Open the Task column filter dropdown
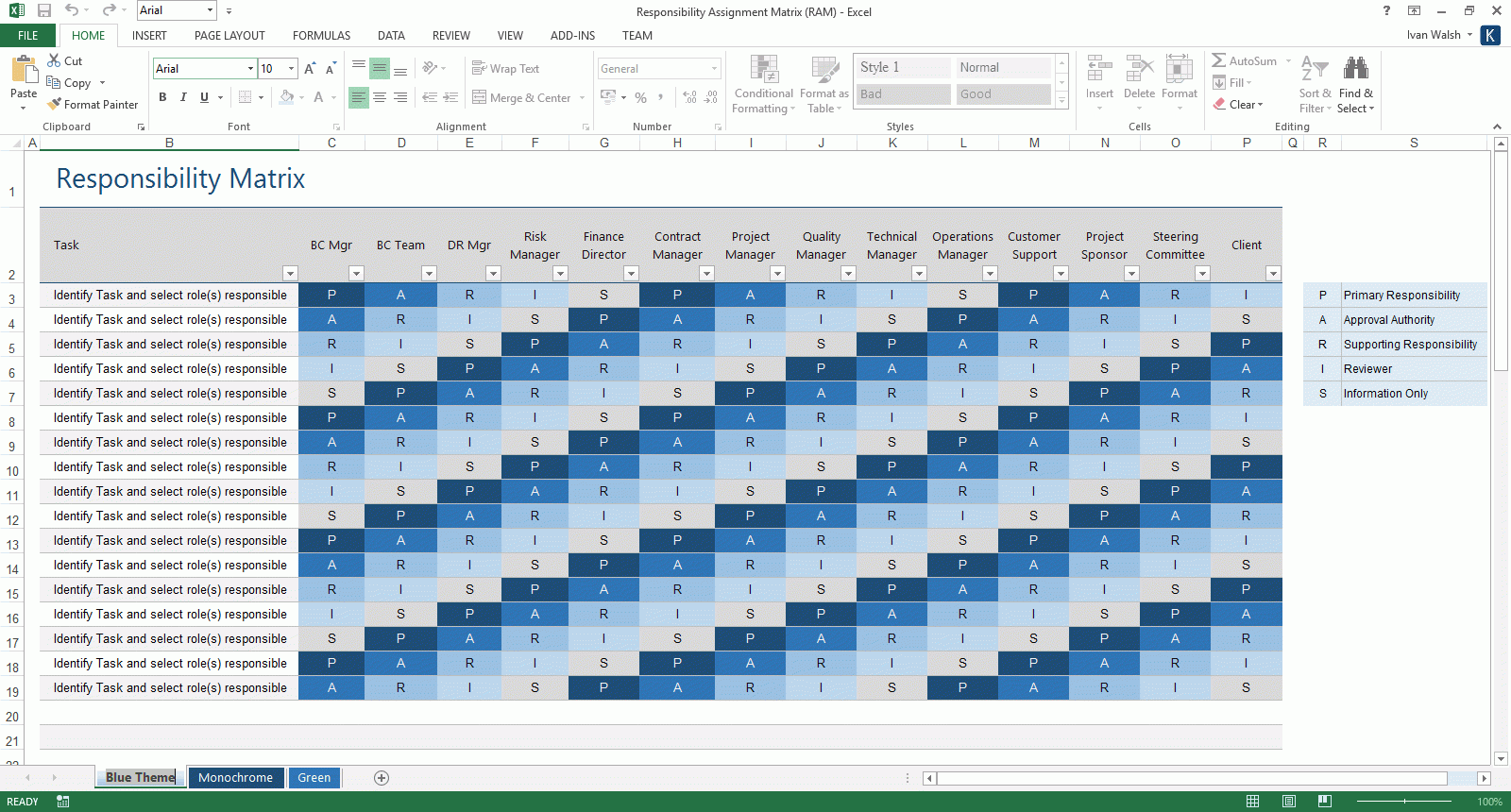This screenshot has width=1511, height=812. point(290,274)
